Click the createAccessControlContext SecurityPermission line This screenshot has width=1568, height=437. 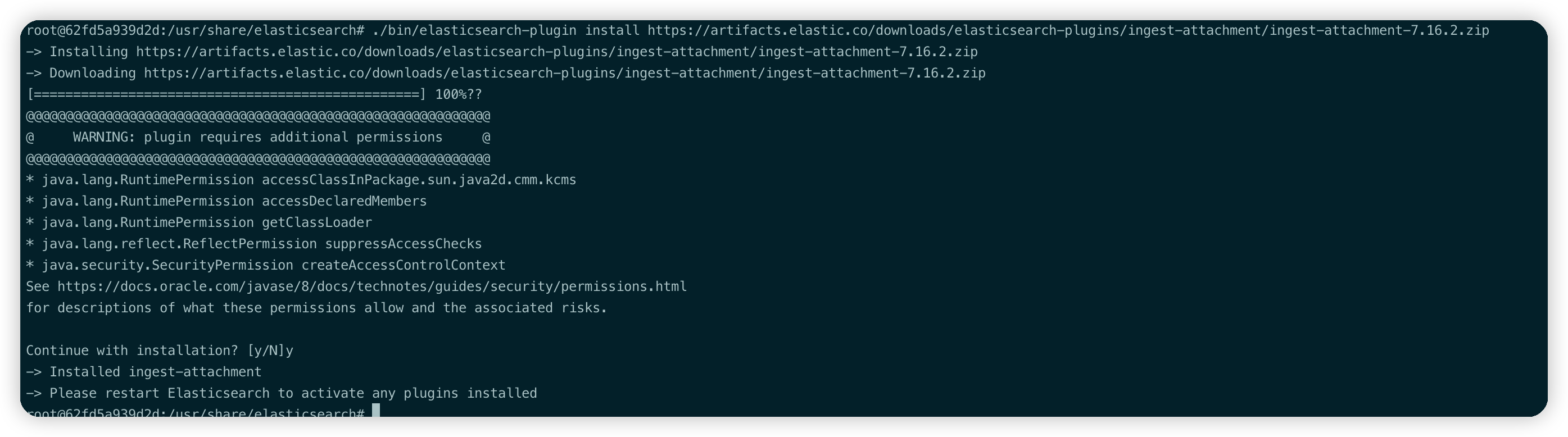point(266,265)
